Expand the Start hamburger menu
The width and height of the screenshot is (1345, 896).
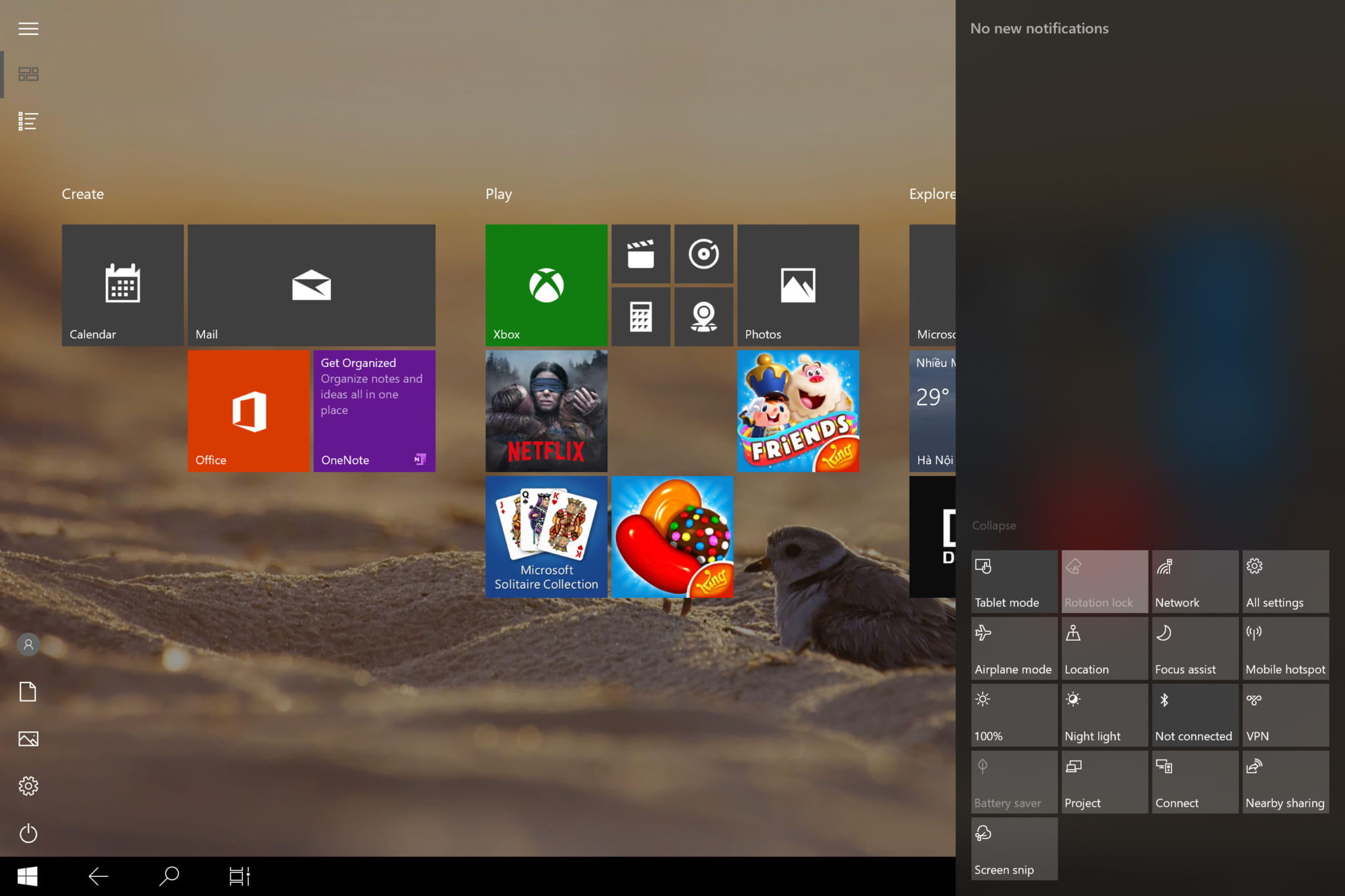point(28,29)
